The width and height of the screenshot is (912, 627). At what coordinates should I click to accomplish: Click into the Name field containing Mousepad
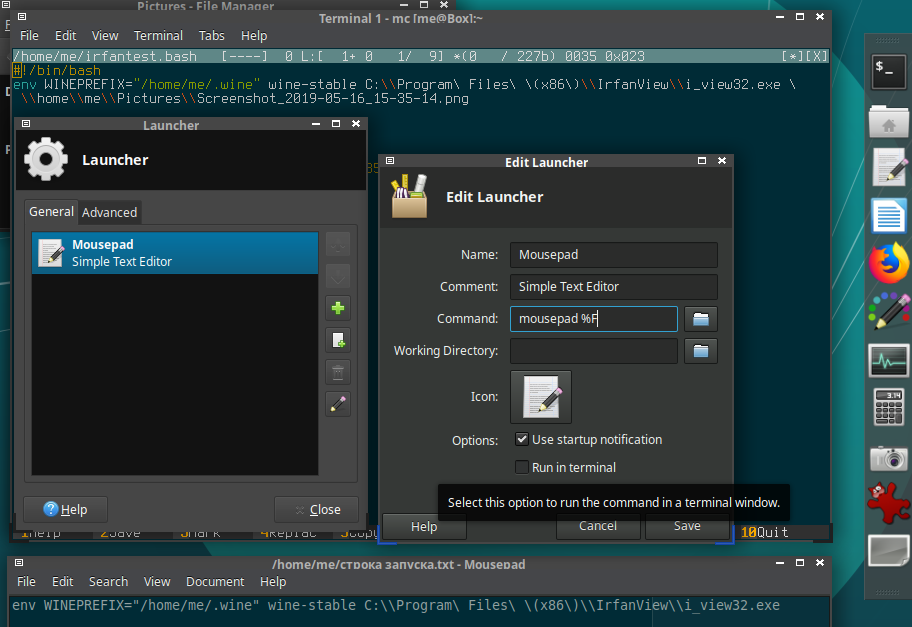[614, 255]
